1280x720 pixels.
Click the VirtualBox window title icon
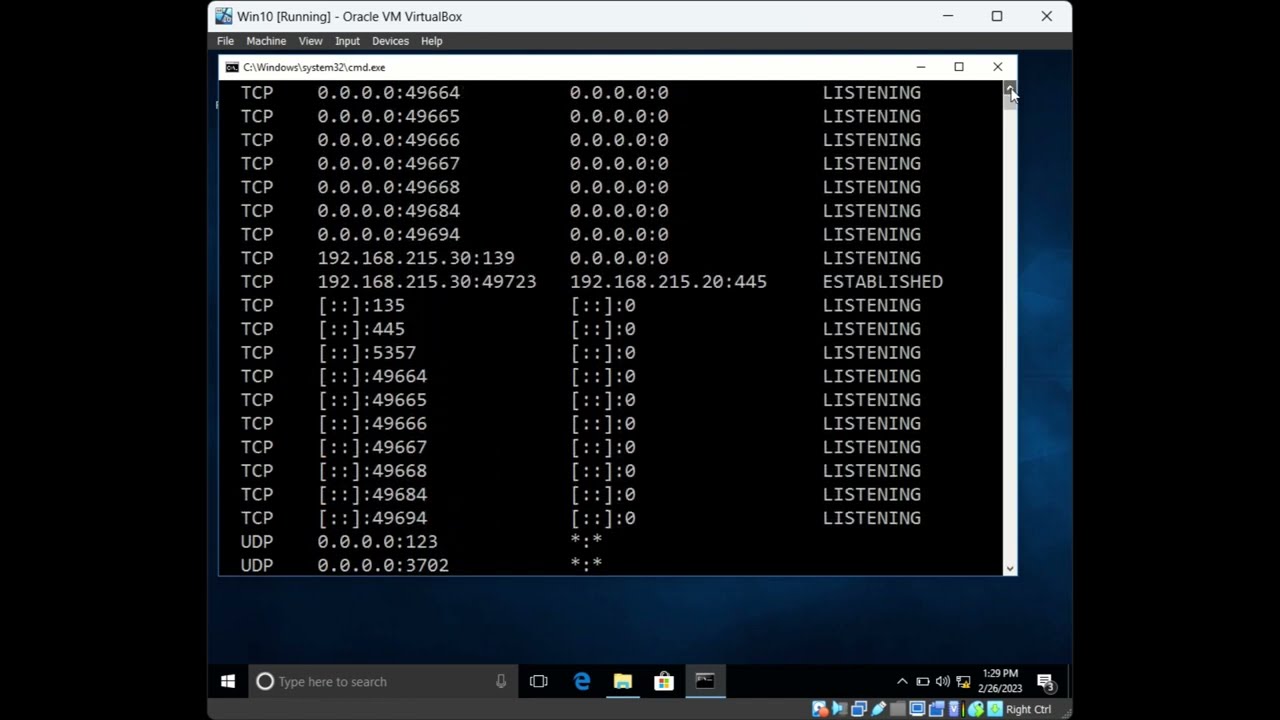click(x=224, y=16)
